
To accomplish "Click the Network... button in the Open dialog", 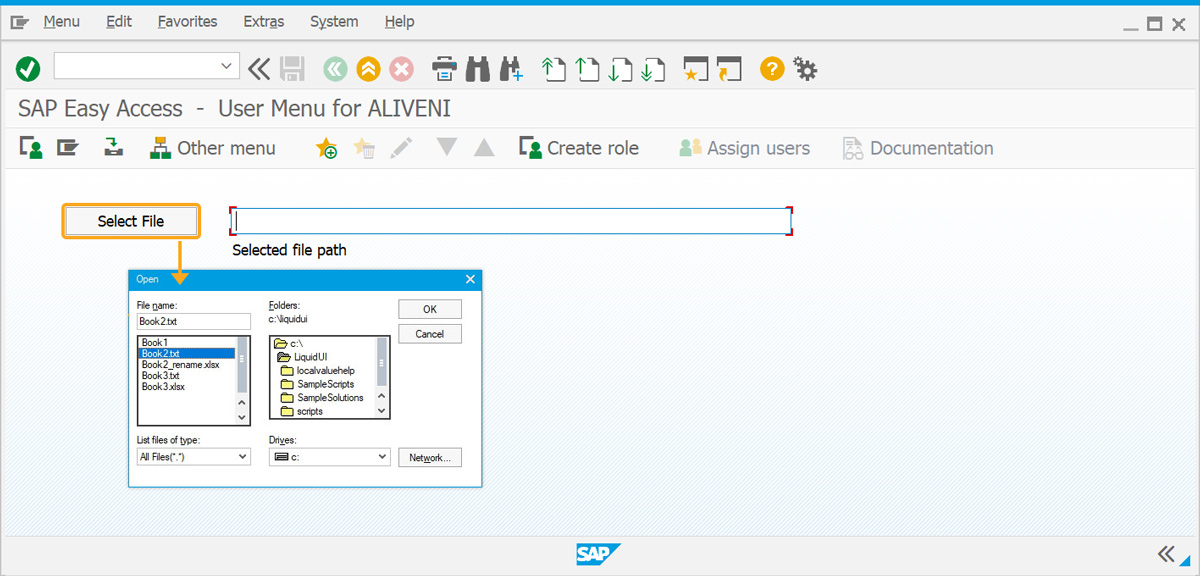I will coord(430,457).
